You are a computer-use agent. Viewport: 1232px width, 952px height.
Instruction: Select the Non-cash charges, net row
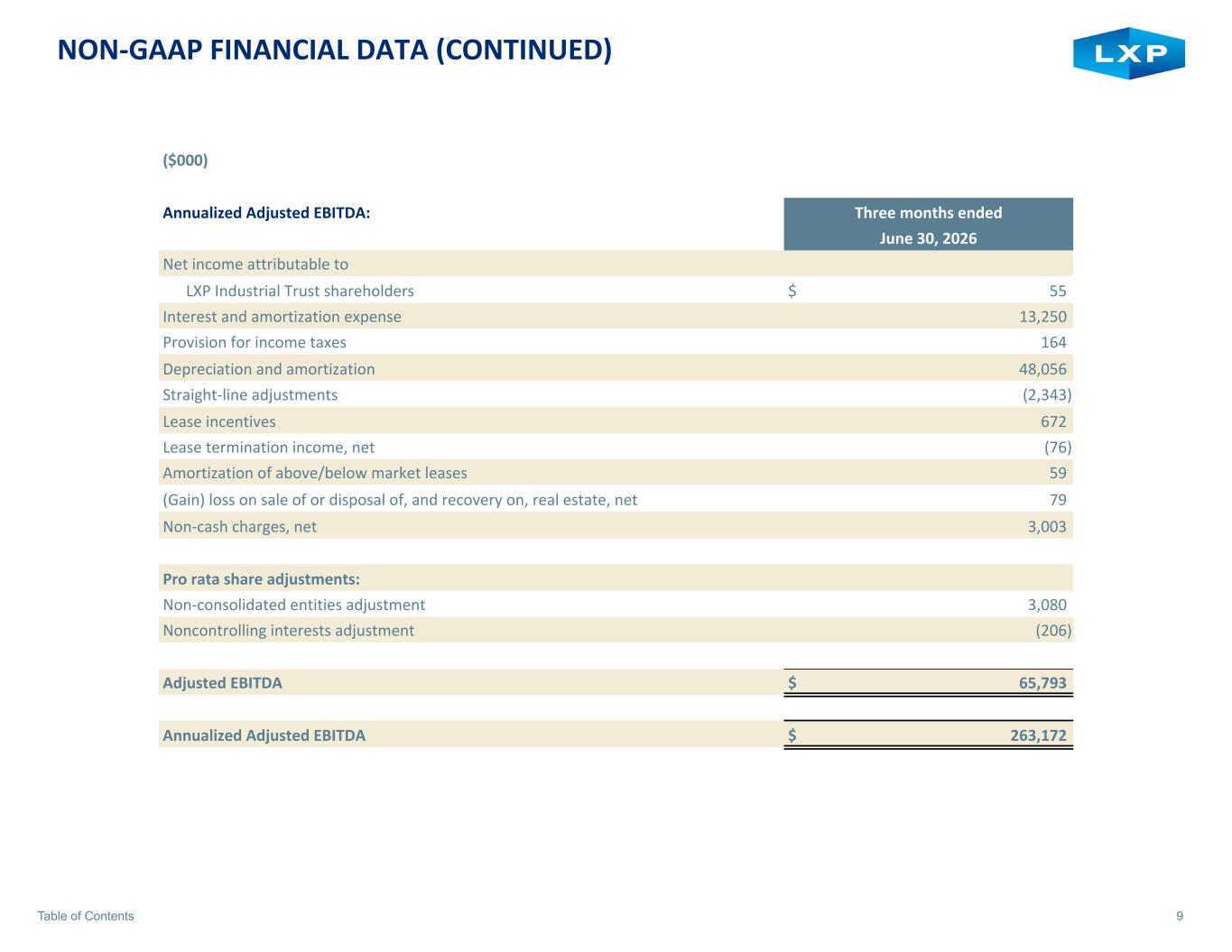pyautogui.click(x=616, y=526)
